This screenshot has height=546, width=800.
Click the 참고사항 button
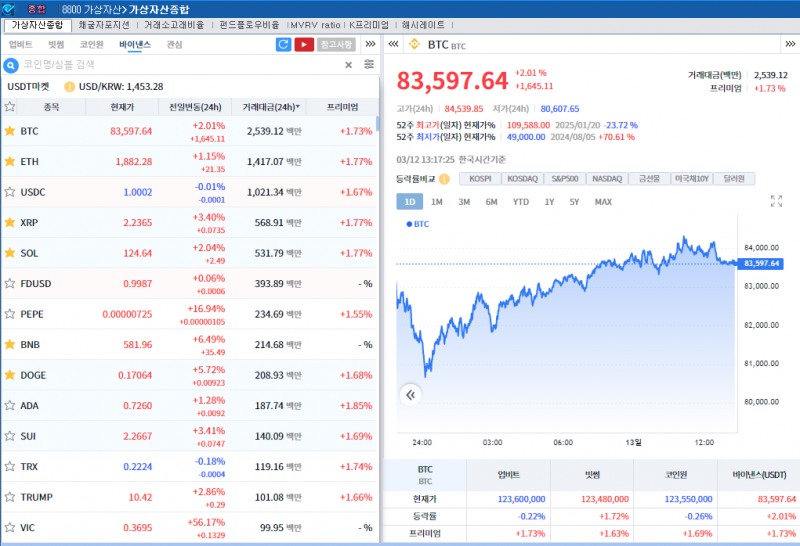[x=336, y=44]
